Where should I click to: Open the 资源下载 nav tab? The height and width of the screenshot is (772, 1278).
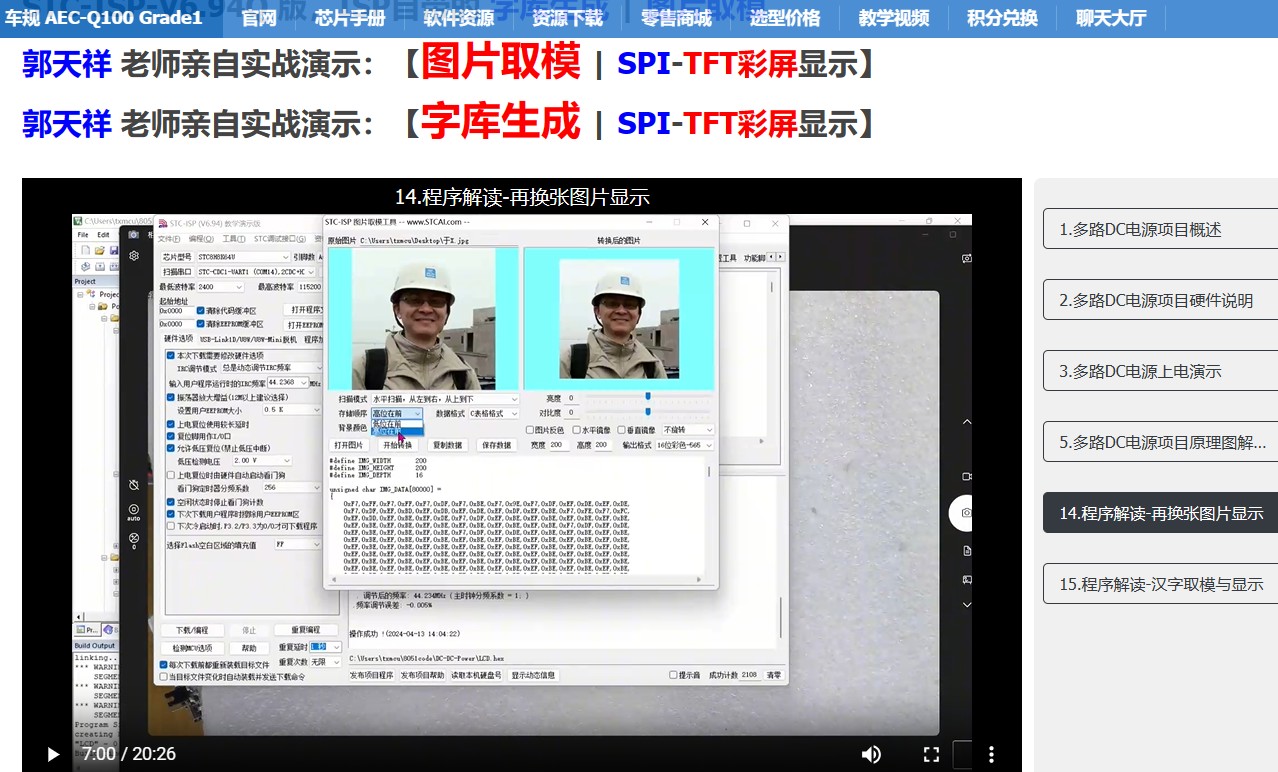[x=568, y=18]
